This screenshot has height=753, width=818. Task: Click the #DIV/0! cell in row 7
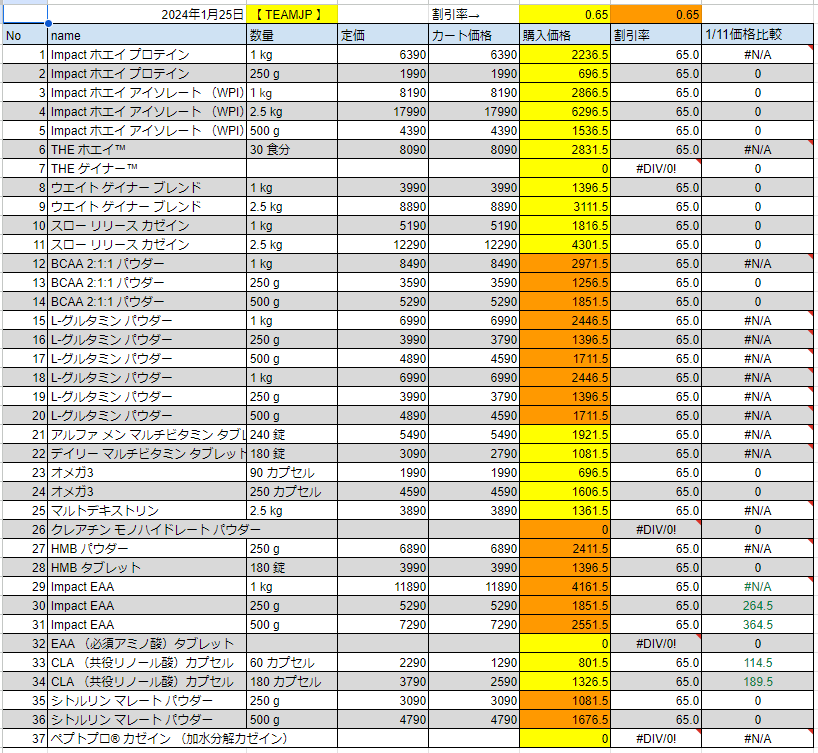click(656, 169)
